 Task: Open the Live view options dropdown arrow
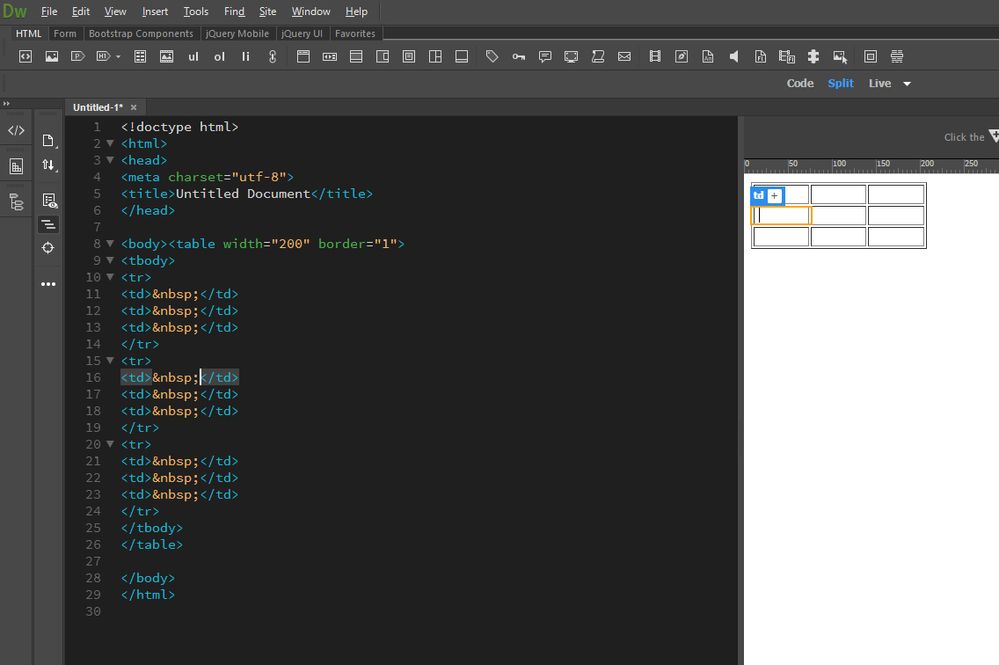(x=907, y=84)
